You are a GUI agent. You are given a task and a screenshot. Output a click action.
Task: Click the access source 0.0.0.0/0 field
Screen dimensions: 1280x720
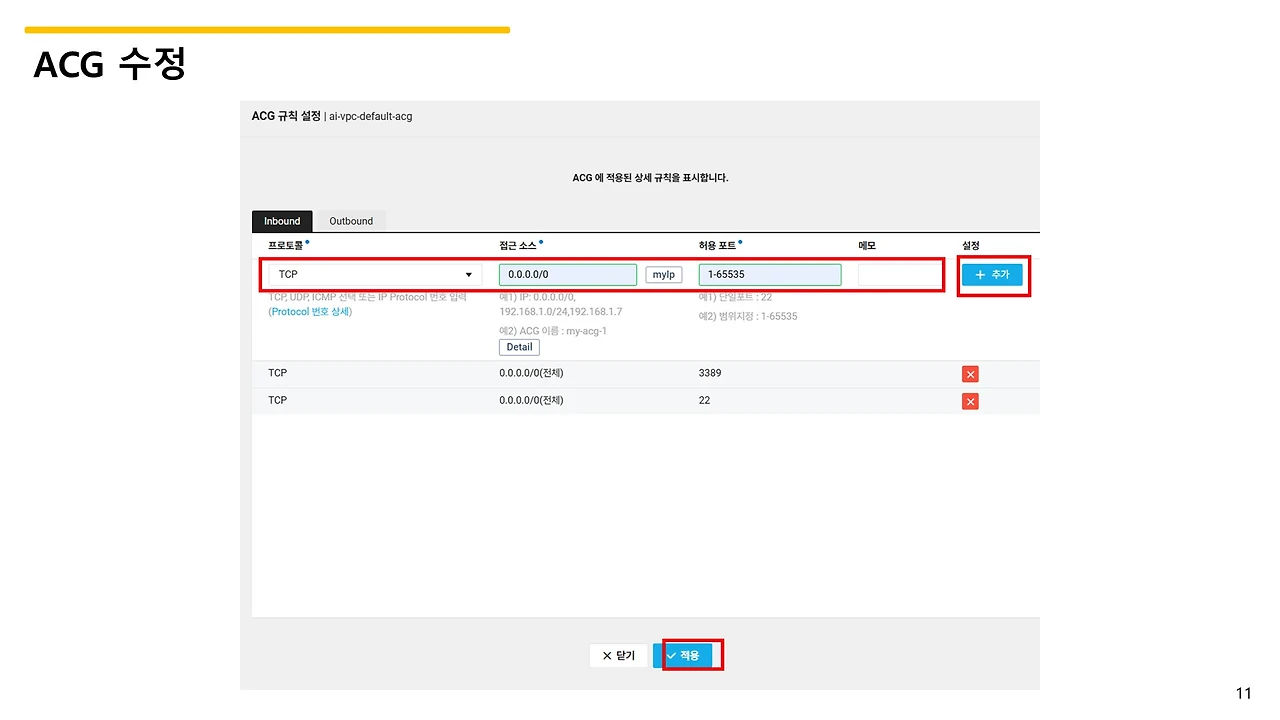568,274
